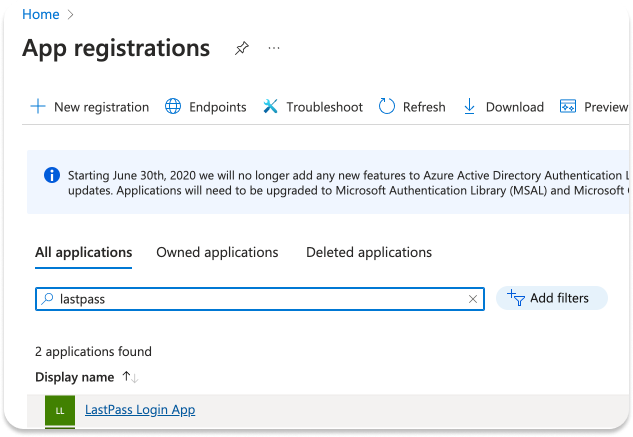Image resolution: width=633 pixels, height=437 pixels.
Task: Focus the lastpass search field
Action: coord(260,299)
